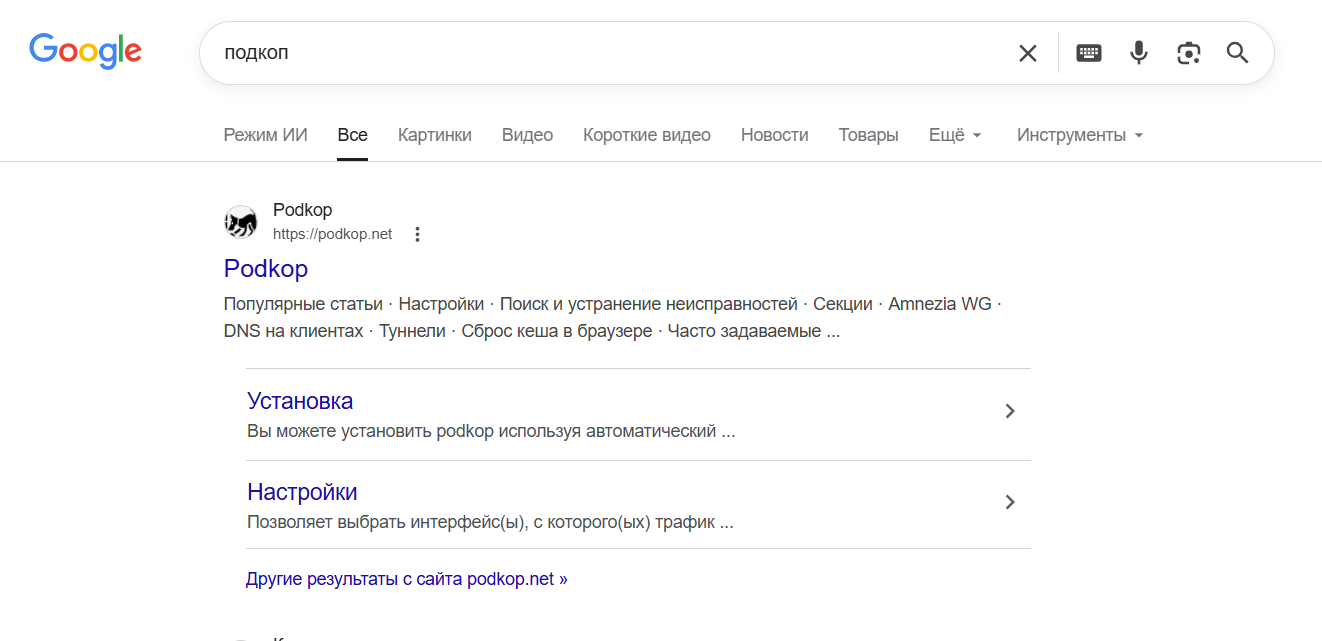Switch to the "Режим ИИ" tab
Screen dimensions: 1322x641
pyautogui.click(x=265, y=135)
